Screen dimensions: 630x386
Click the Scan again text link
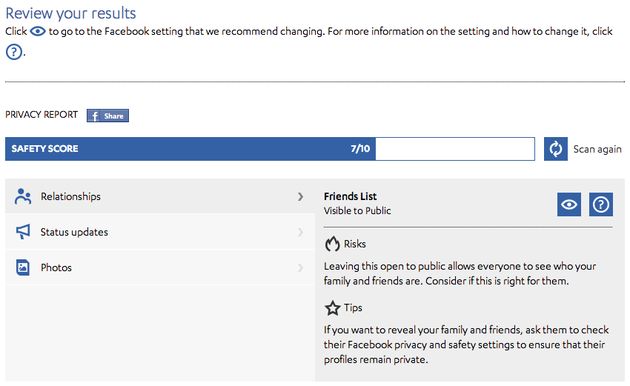point(597,149)
